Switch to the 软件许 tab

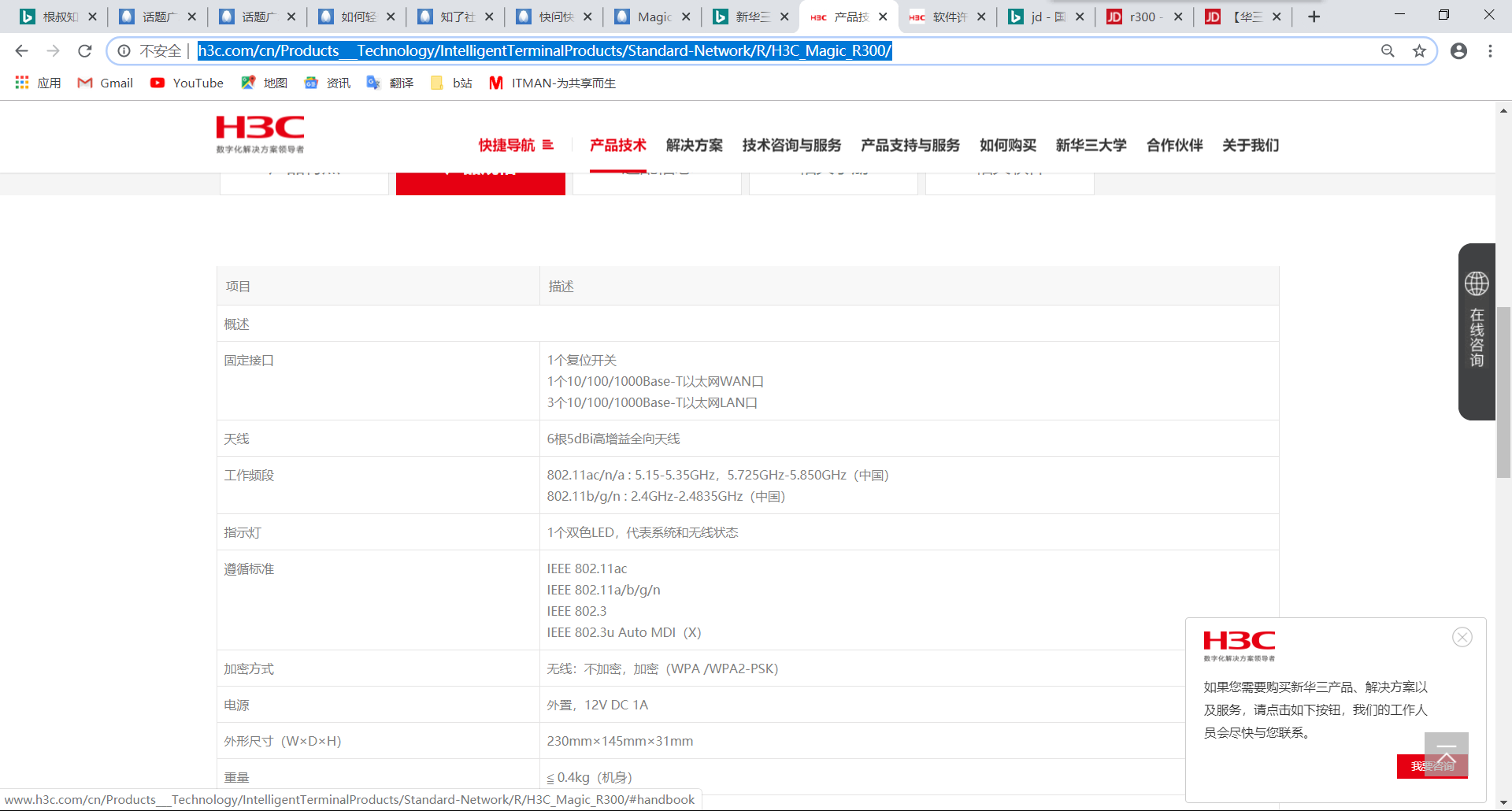(x=949, y=17)
